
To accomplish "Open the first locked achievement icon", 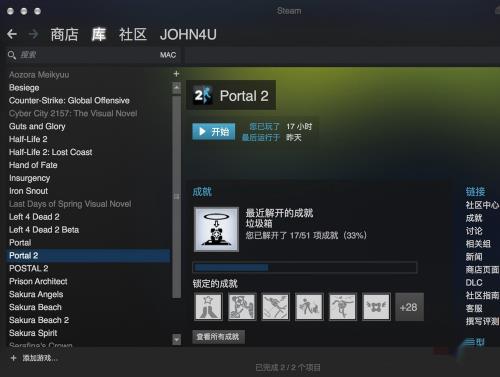I will pyautogui.click(x=208, y=307).
